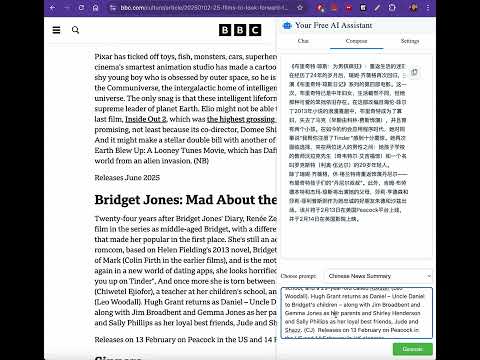Click the AI Assistant robot icon
Screen dimensions: 480x360
point(287,25)
